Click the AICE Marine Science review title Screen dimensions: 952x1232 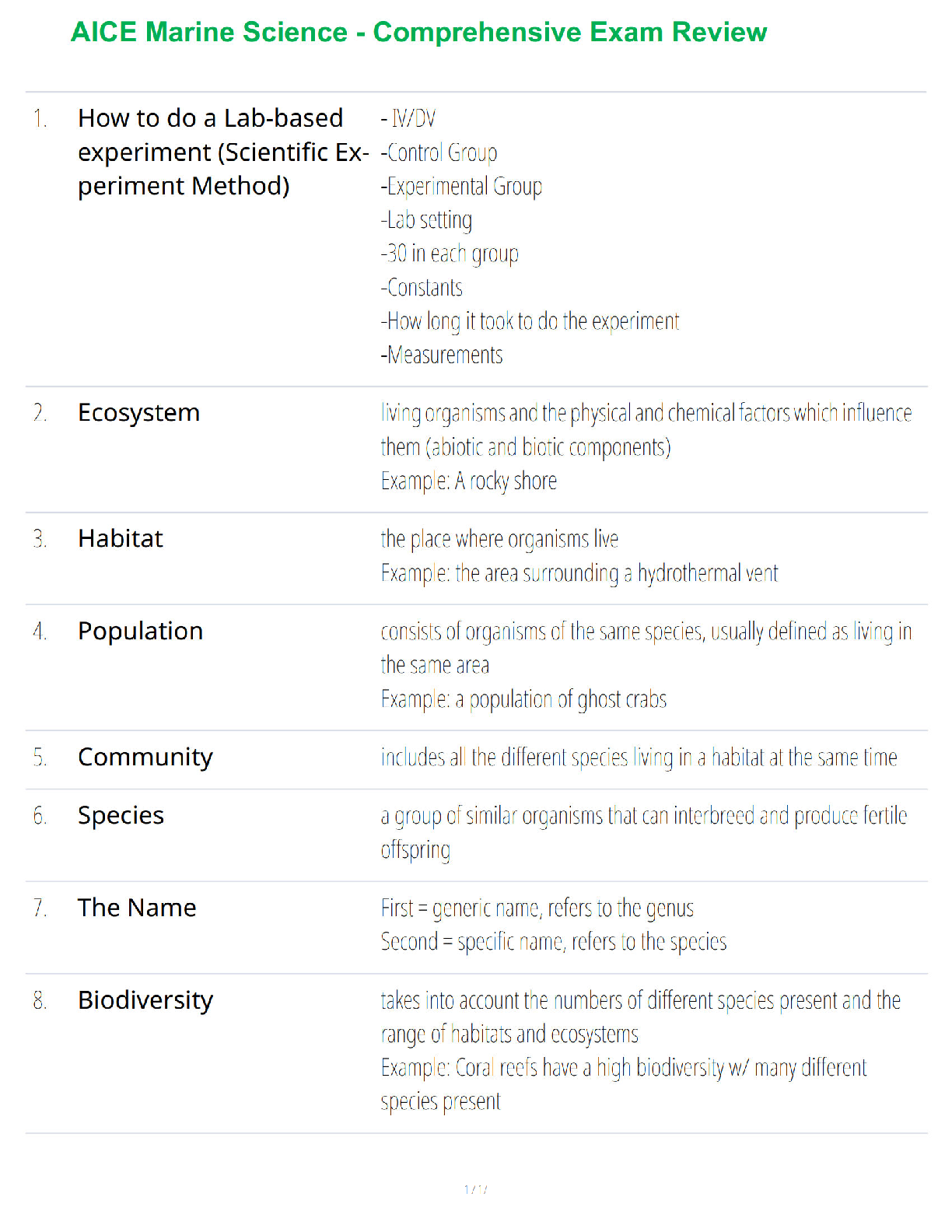418,32
